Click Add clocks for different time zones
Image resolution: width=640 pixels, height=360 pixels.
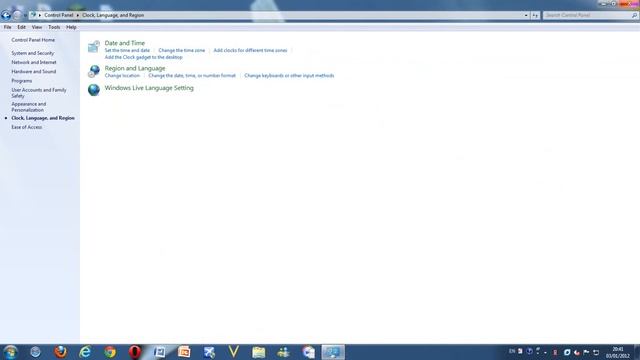250,50
